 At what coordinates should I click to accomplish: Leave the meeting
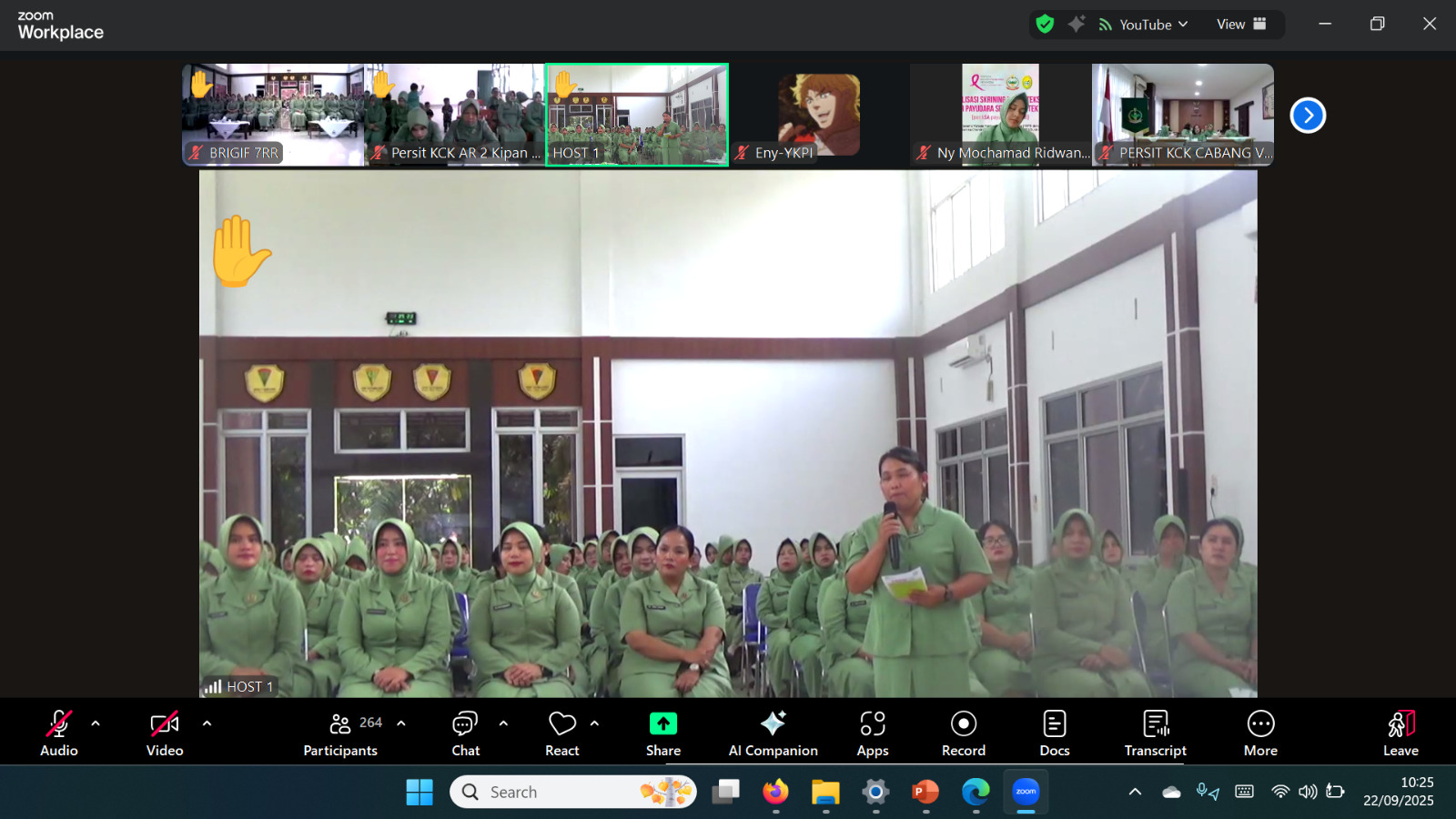pyautogui.click(x=1400, y=733)
